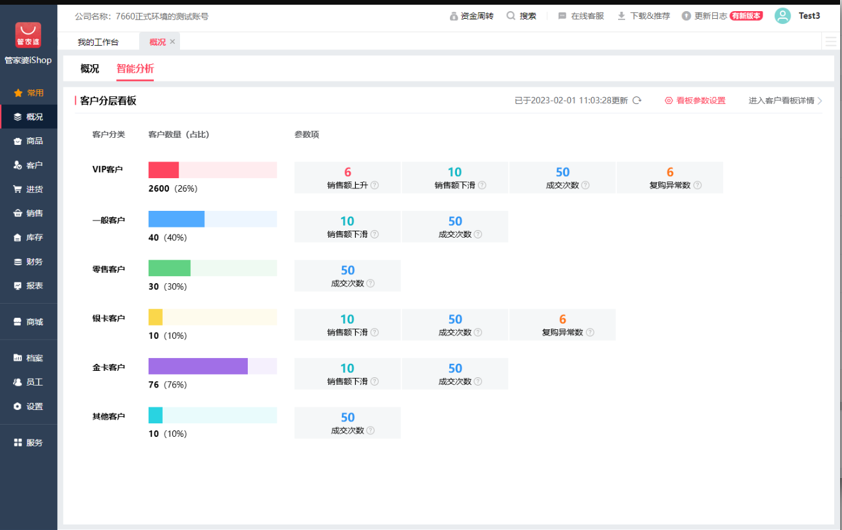Image resolution: width=842 pixels, height=530 pixels.
Task: Open 在线客服 chat in header
Action: click(x=581, y=16)
